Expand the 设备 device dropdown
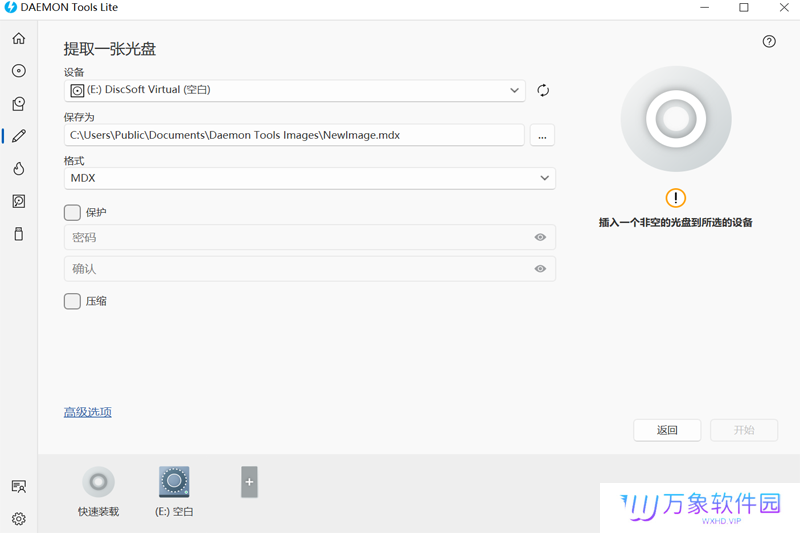The height and width of the screenshot is (533, 800). pos(295,90)
